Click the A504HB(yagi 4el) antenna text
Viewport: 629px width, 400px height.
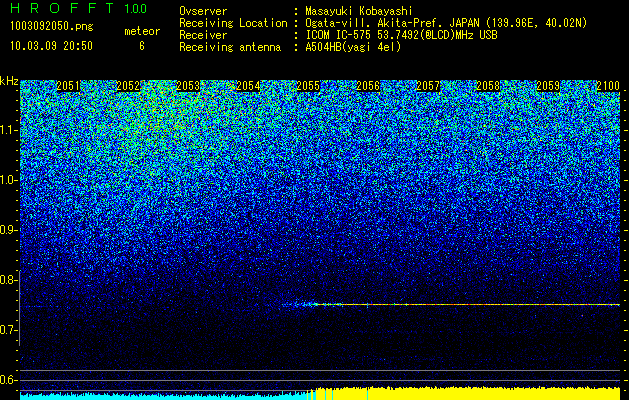(x=353, y=47)
